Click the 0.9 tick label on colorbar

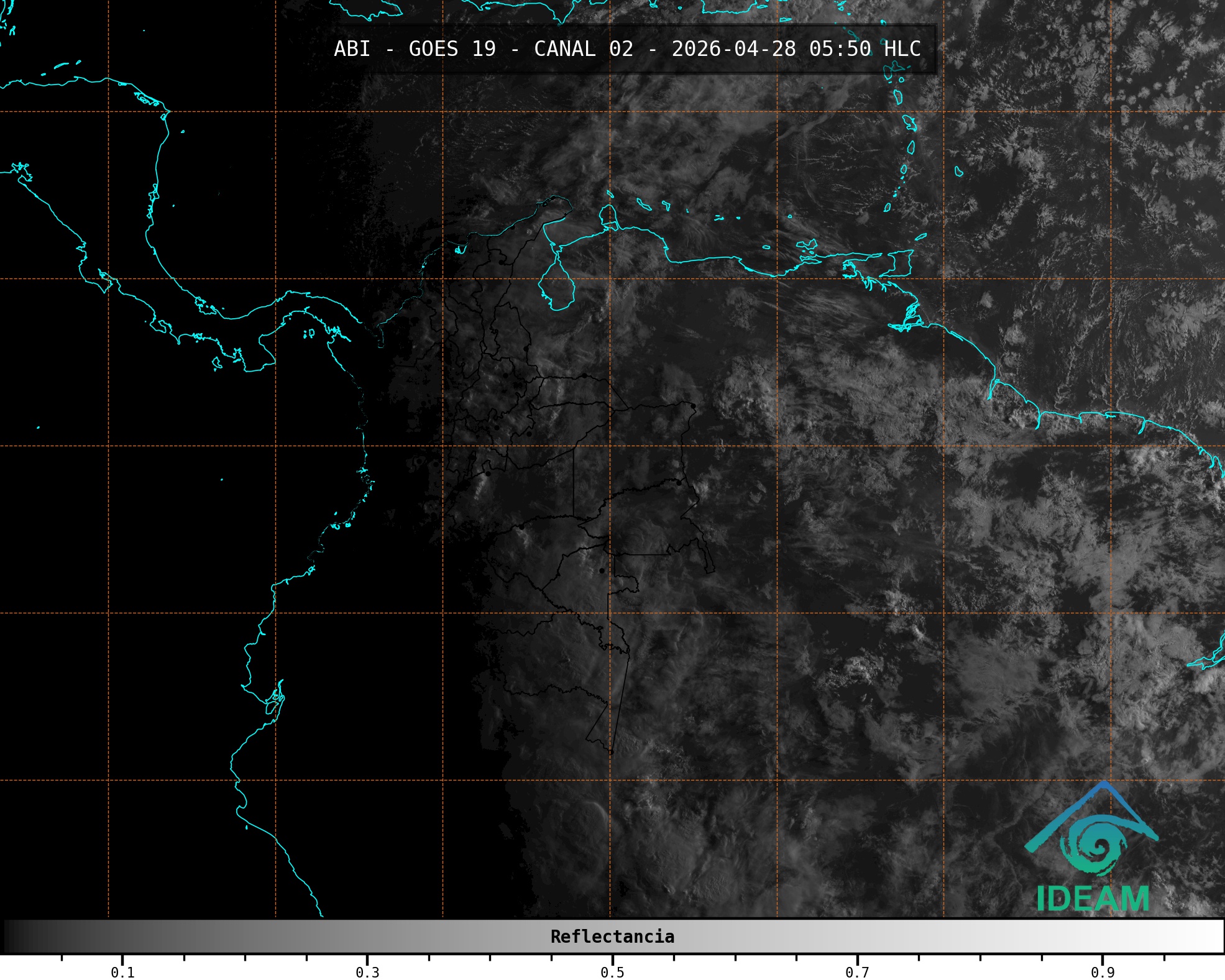tap(1102, 972)
